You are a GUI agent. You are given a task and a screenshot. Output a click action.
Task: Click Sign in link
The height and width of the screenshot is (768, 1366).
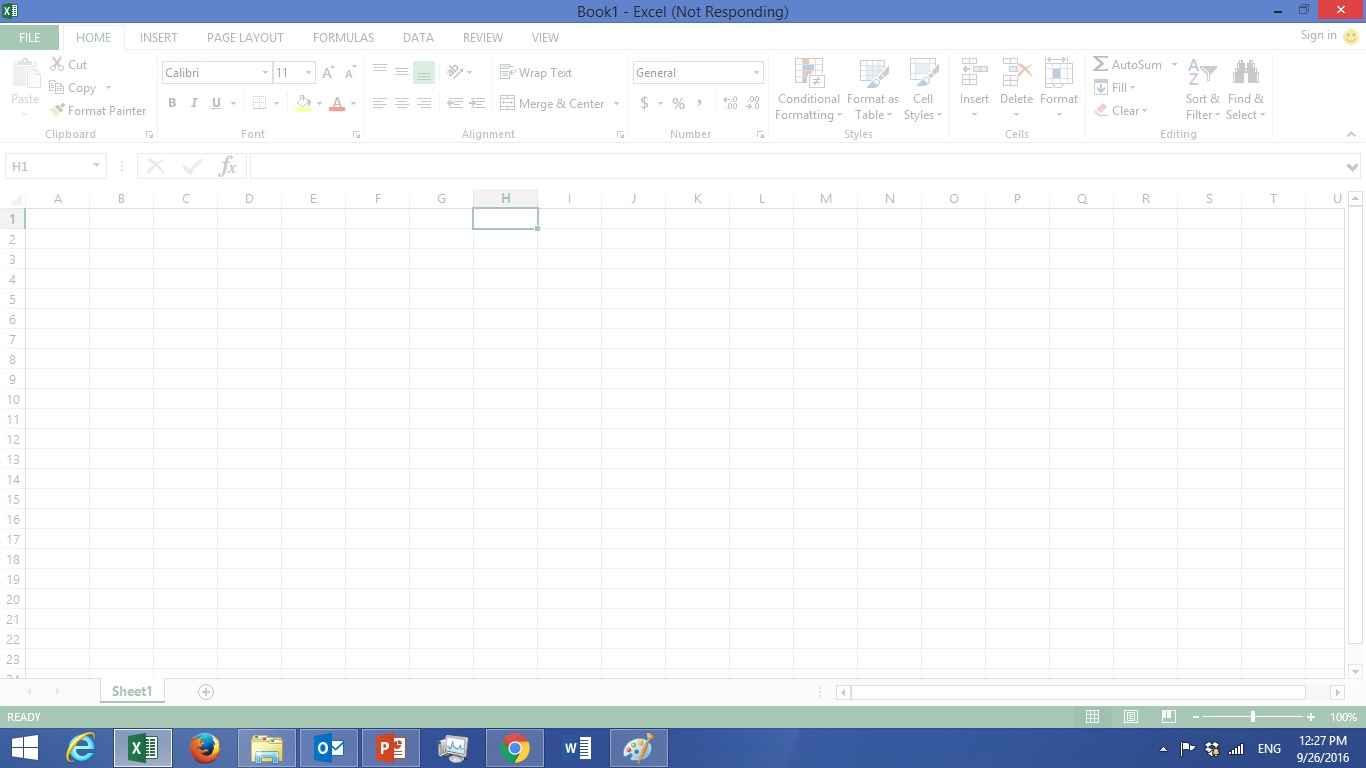coord(1318,35)
